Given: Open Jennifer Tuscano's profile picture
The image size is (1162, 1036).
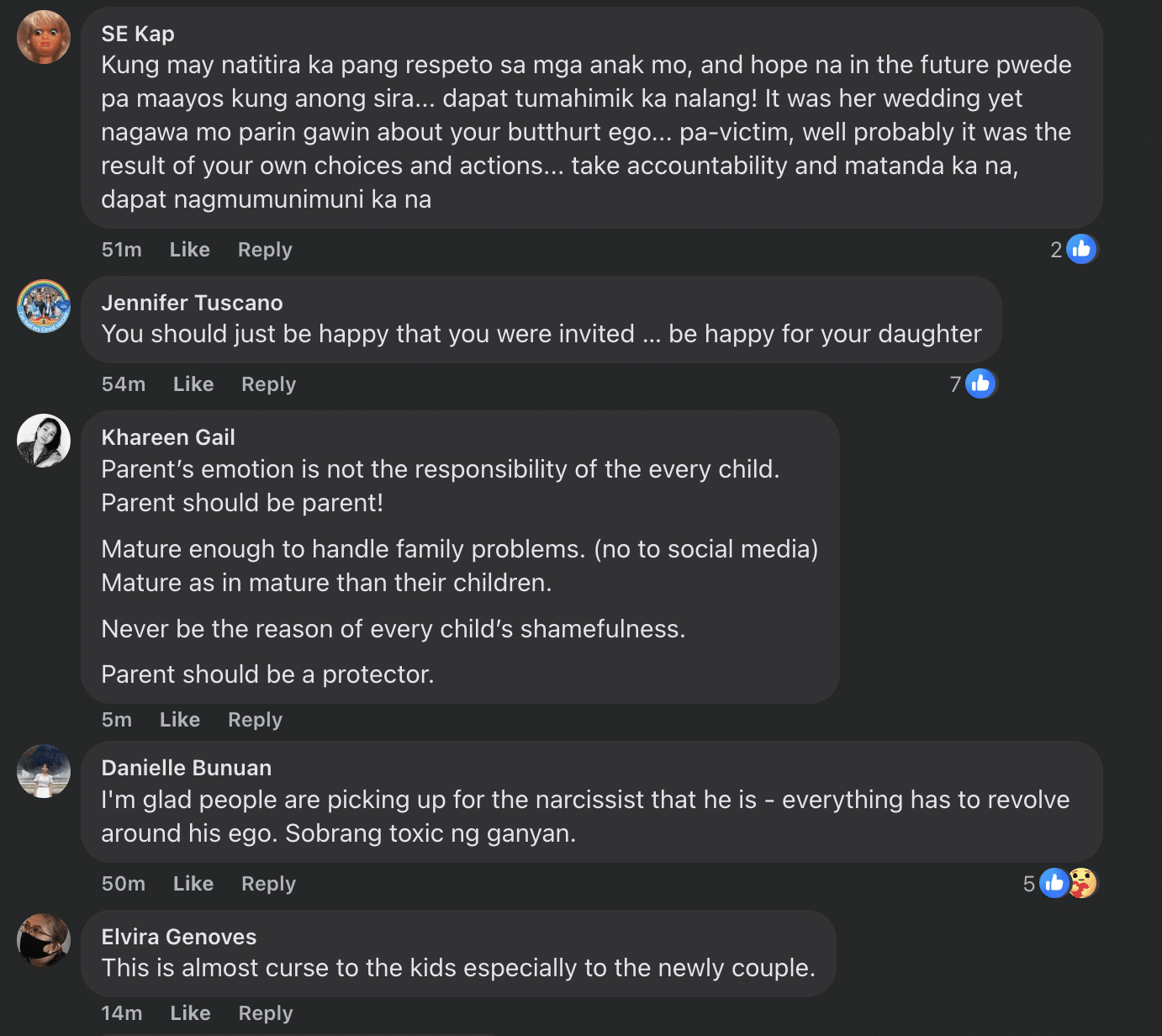Looking at the screenshot, I should point(44,306).
